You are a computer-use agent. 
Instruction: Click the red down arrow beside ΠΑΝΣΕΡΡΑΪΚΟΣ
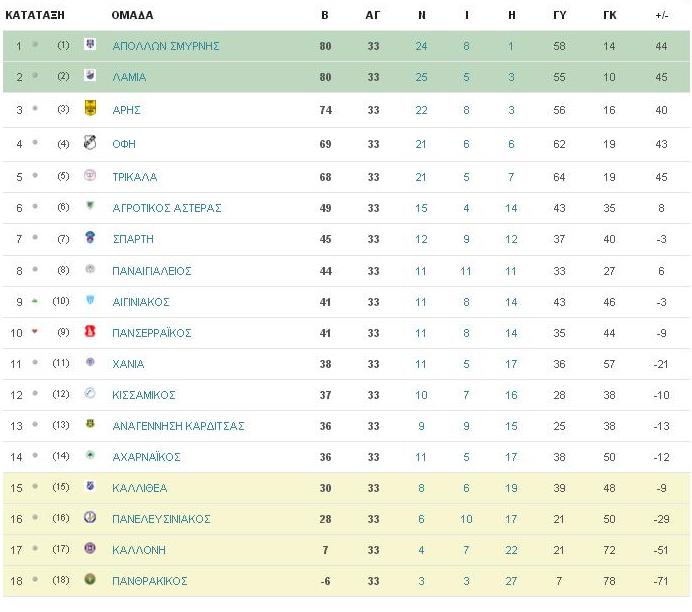[x=35, y=331]
